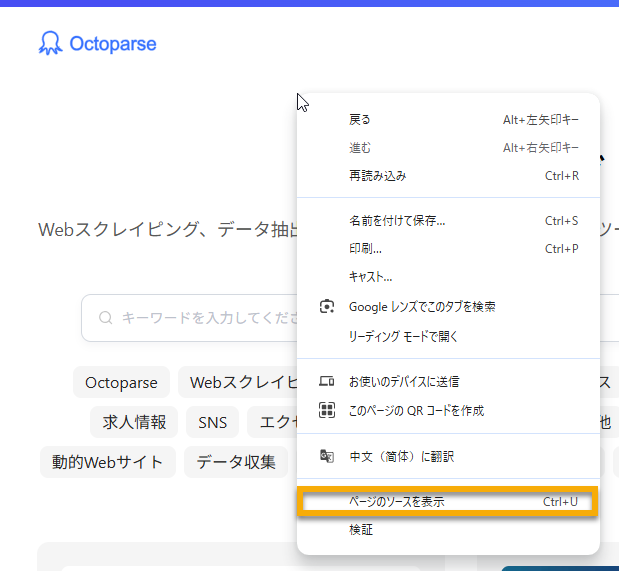Click the SNS tag button
This screenshot has width=619, height=571.
[x=212, y=422]
